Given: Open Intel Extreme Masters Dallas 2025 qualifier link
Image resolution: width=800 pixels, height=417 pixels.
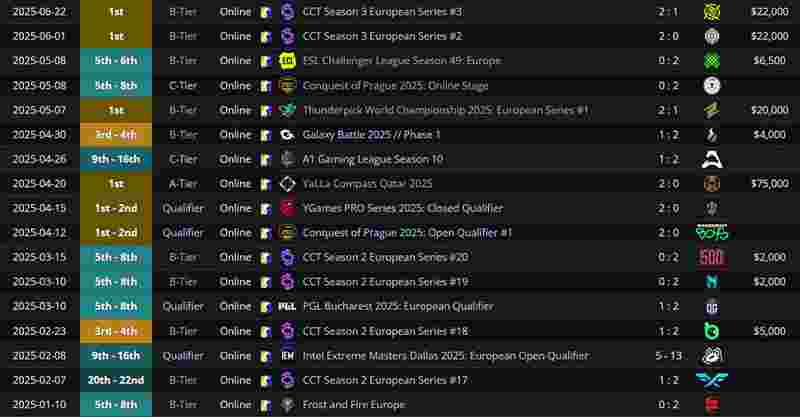Looking at the screenshot, I should 445,356.
